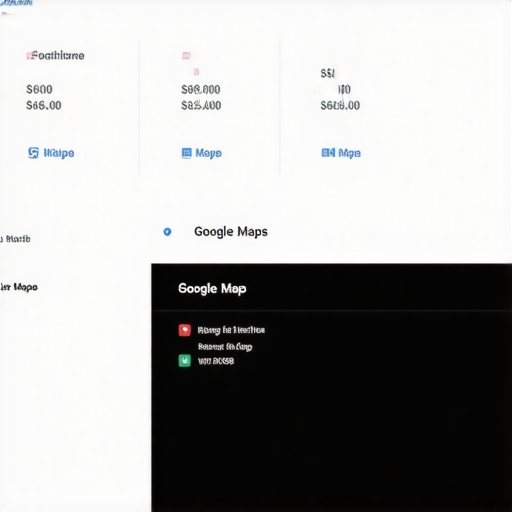Select text row beside green icon
Image resolution: width=512 pixels, height=512 pixels.
216,361
